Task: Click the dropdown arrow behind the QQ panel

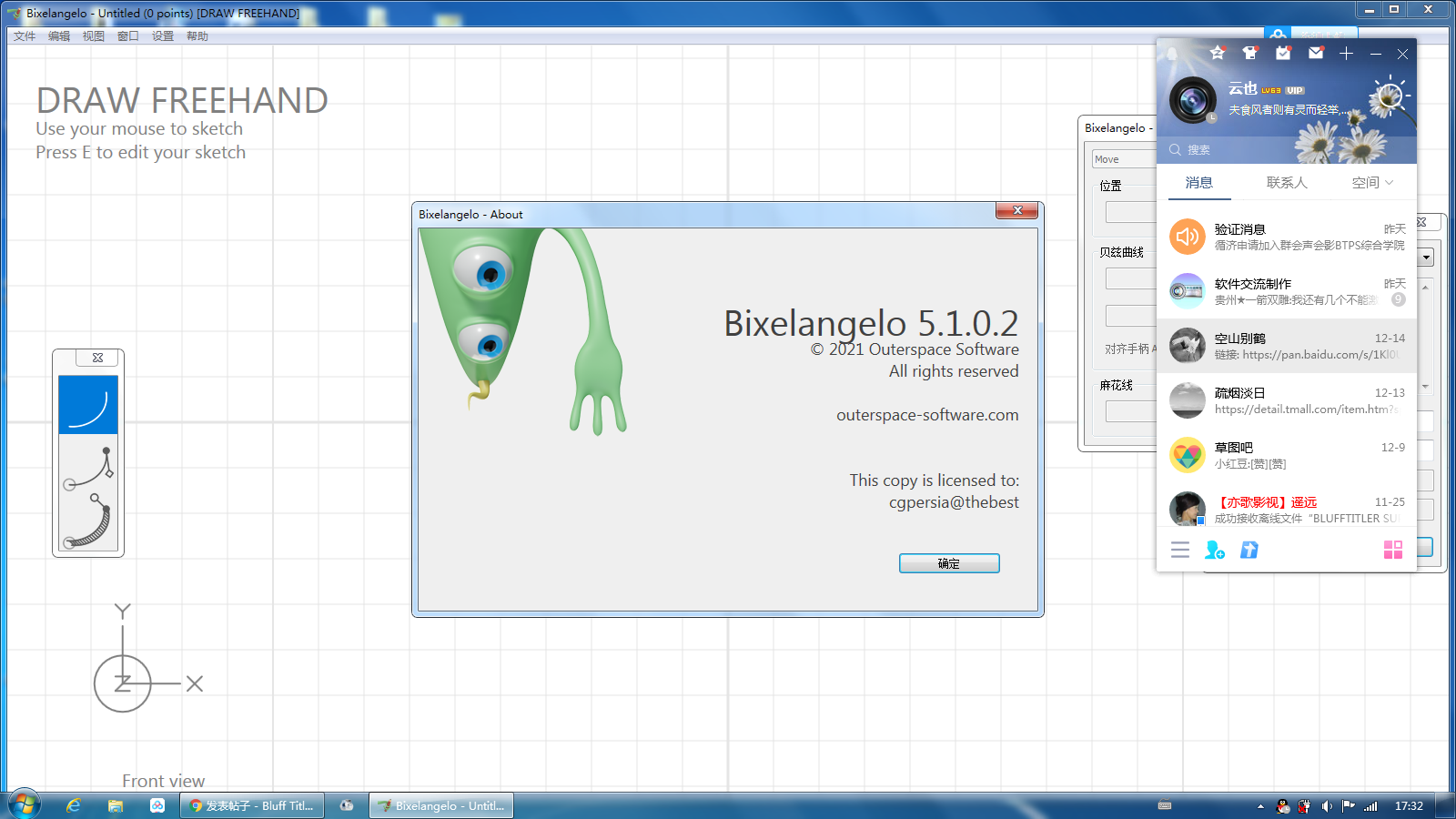Action: [1426, 258]
